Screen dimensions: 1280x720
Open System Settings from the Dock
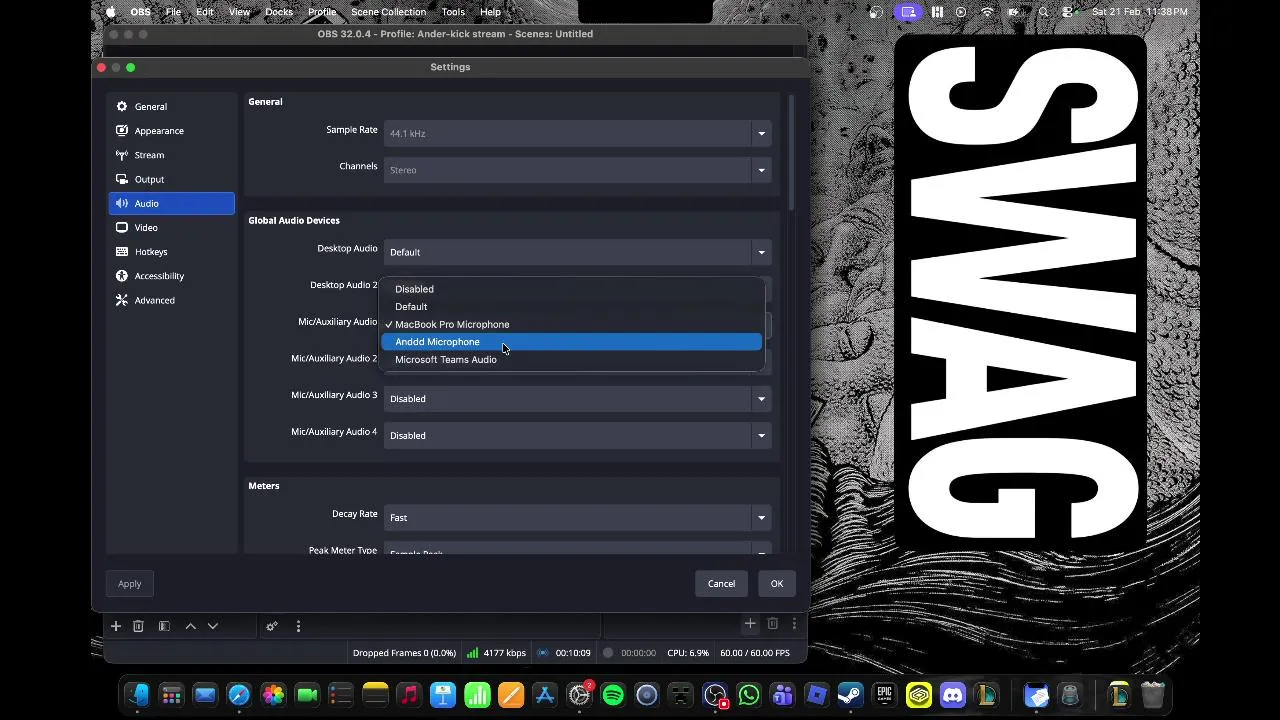(x=579, y=695)
